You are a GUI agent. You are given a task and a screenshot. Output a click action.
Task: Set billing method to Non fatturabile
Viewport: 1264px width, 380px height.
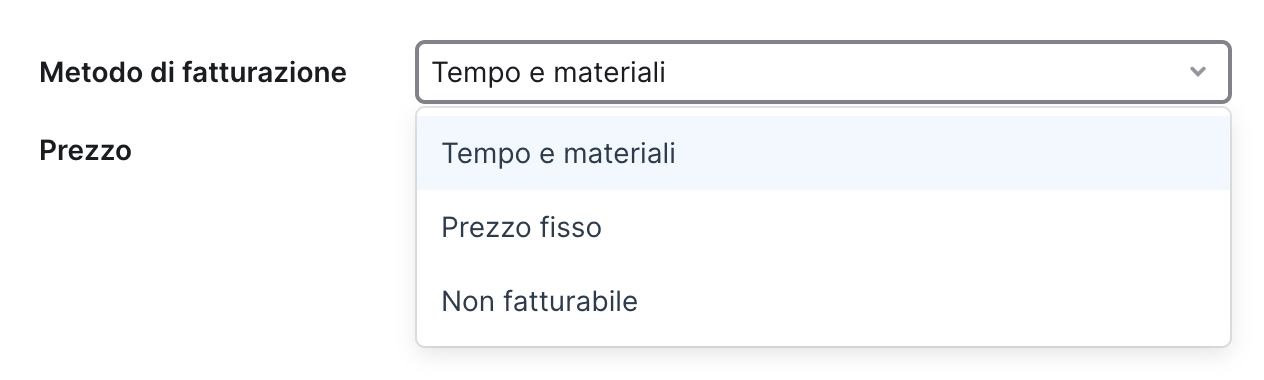point(823,301)
